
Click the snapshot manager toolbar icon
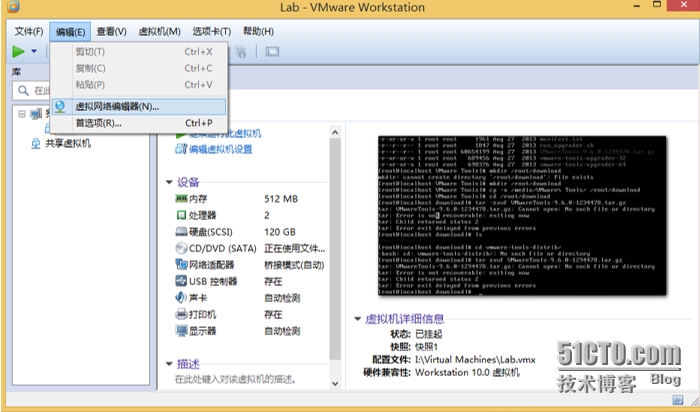[241, 52]
